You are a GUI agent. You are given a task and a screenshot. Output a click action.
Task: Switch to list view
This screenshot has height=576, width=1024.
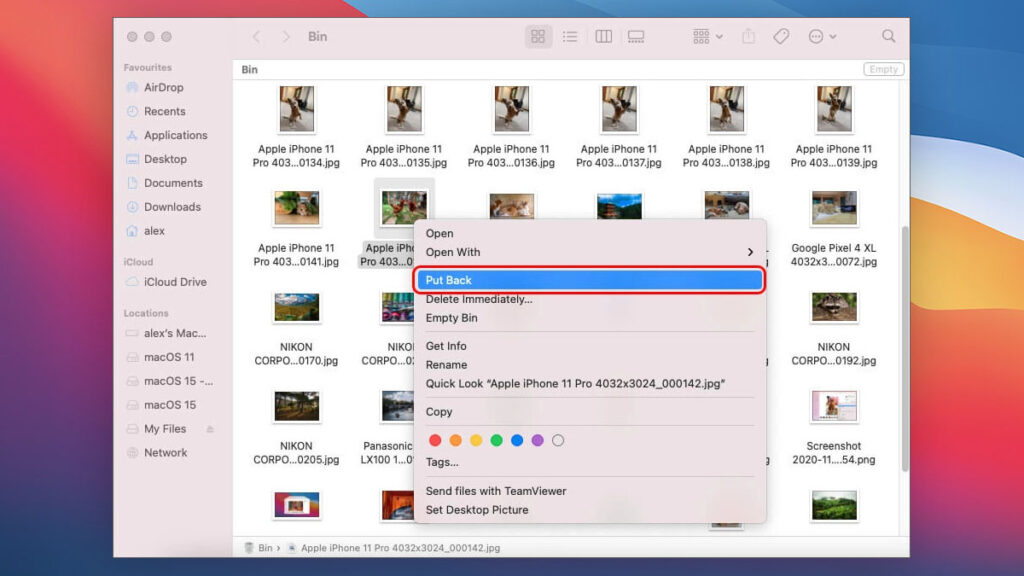coord(570,37)
